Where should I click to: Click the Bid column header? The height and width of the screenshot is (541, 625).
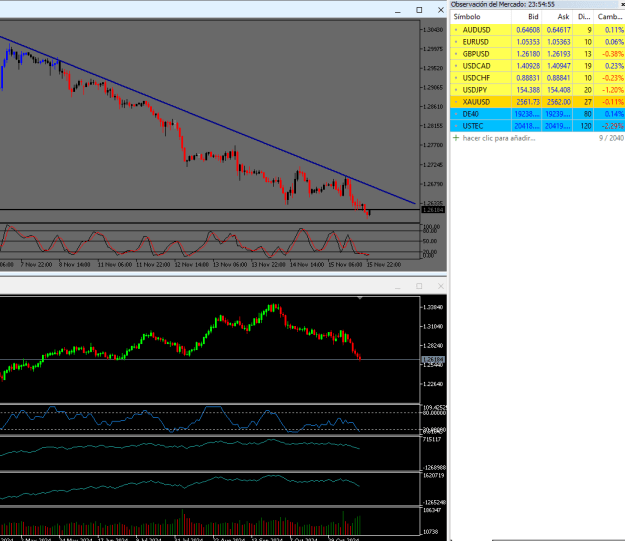pos(533,17)
